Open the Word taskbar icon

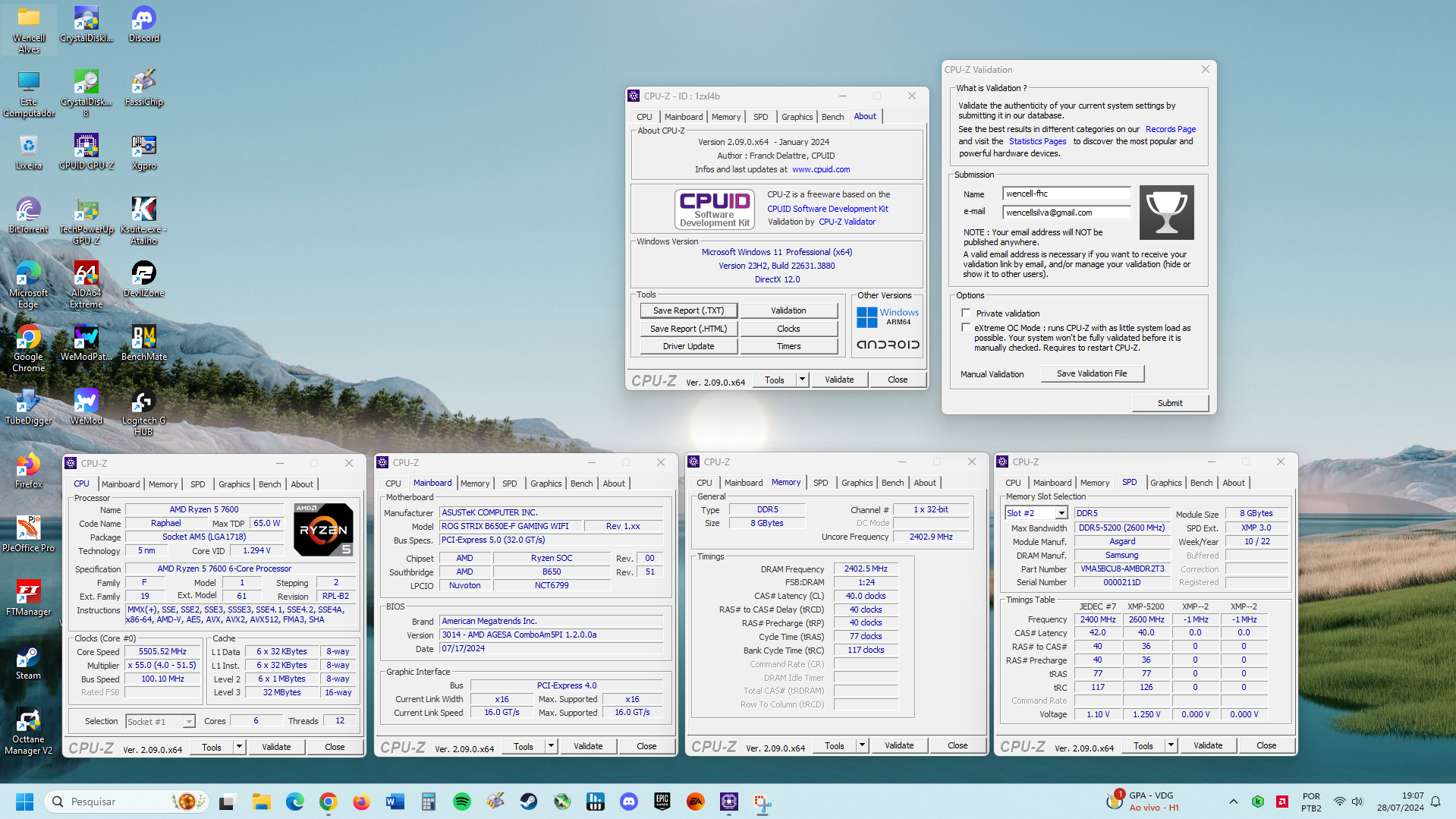pyautogui.click(x=395, y=802)
